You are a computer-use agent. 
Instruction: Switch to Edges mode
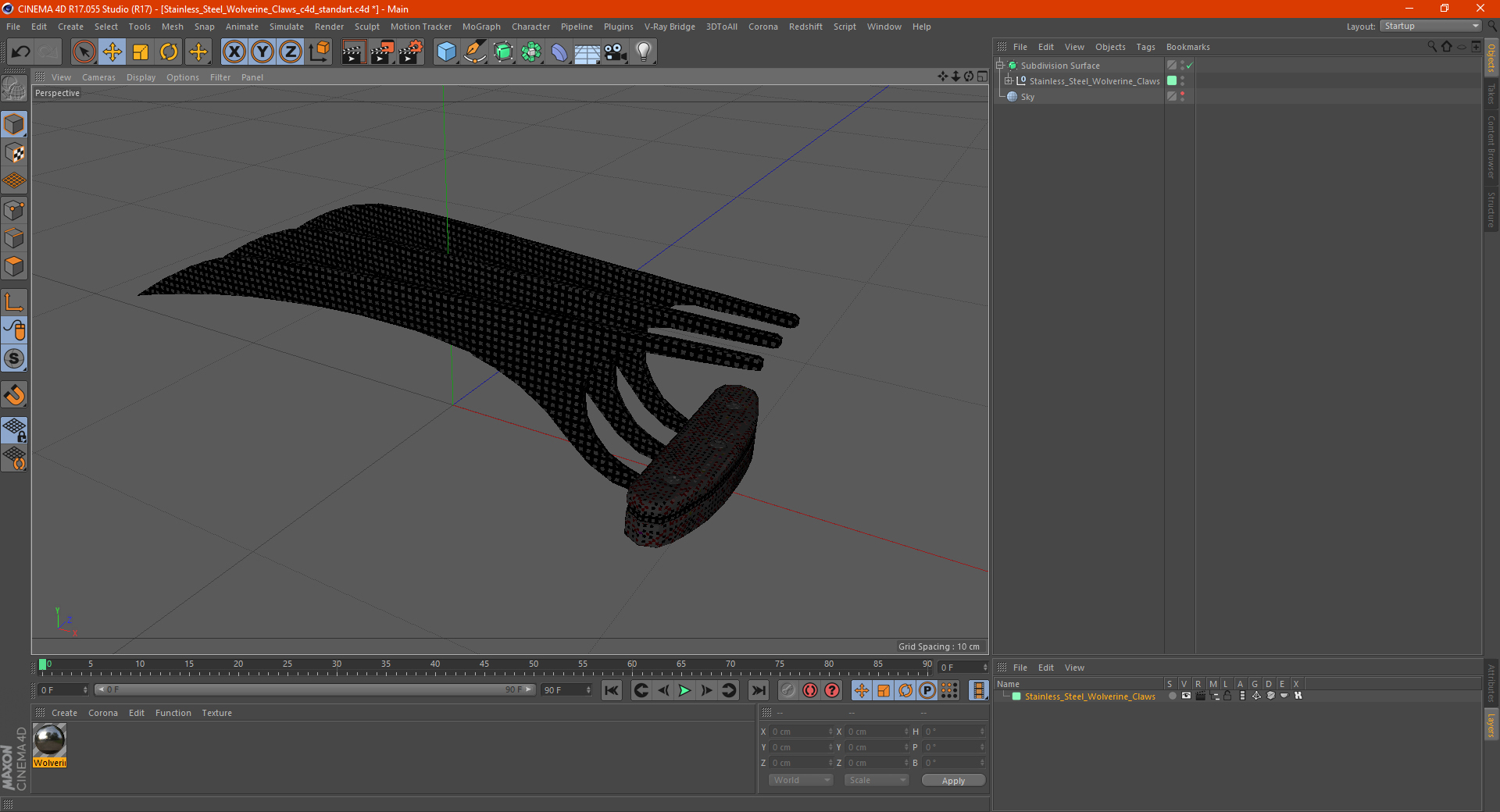coord(14,238)
